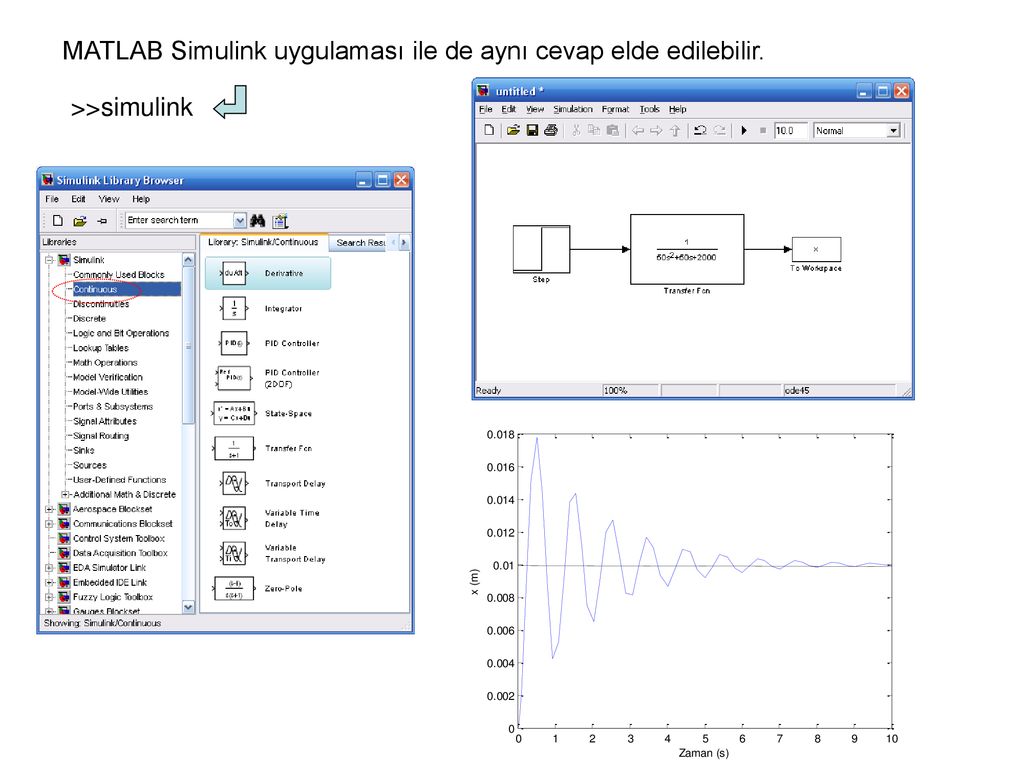Click the New model icon in Library Browser toolbar
Viewport: 1024px width, 768px height.
coord(57,221)
